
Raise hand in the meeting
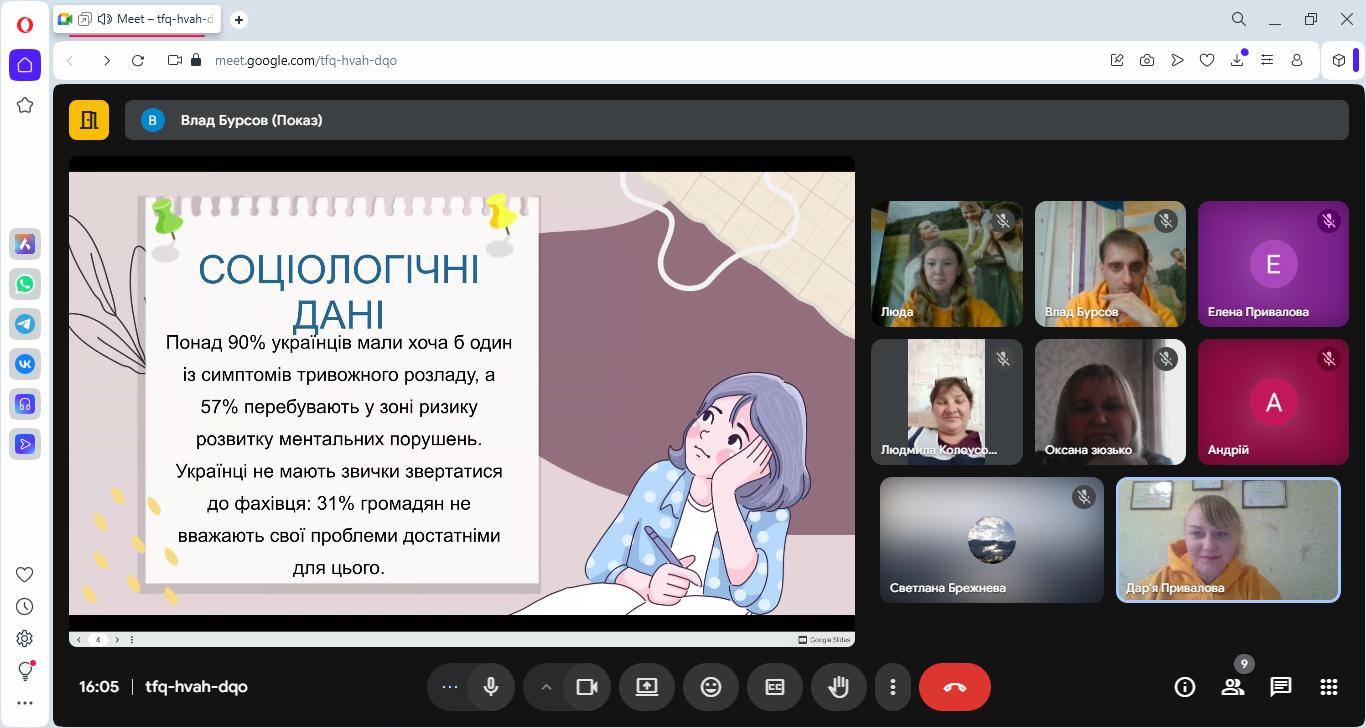click(838, 687)
